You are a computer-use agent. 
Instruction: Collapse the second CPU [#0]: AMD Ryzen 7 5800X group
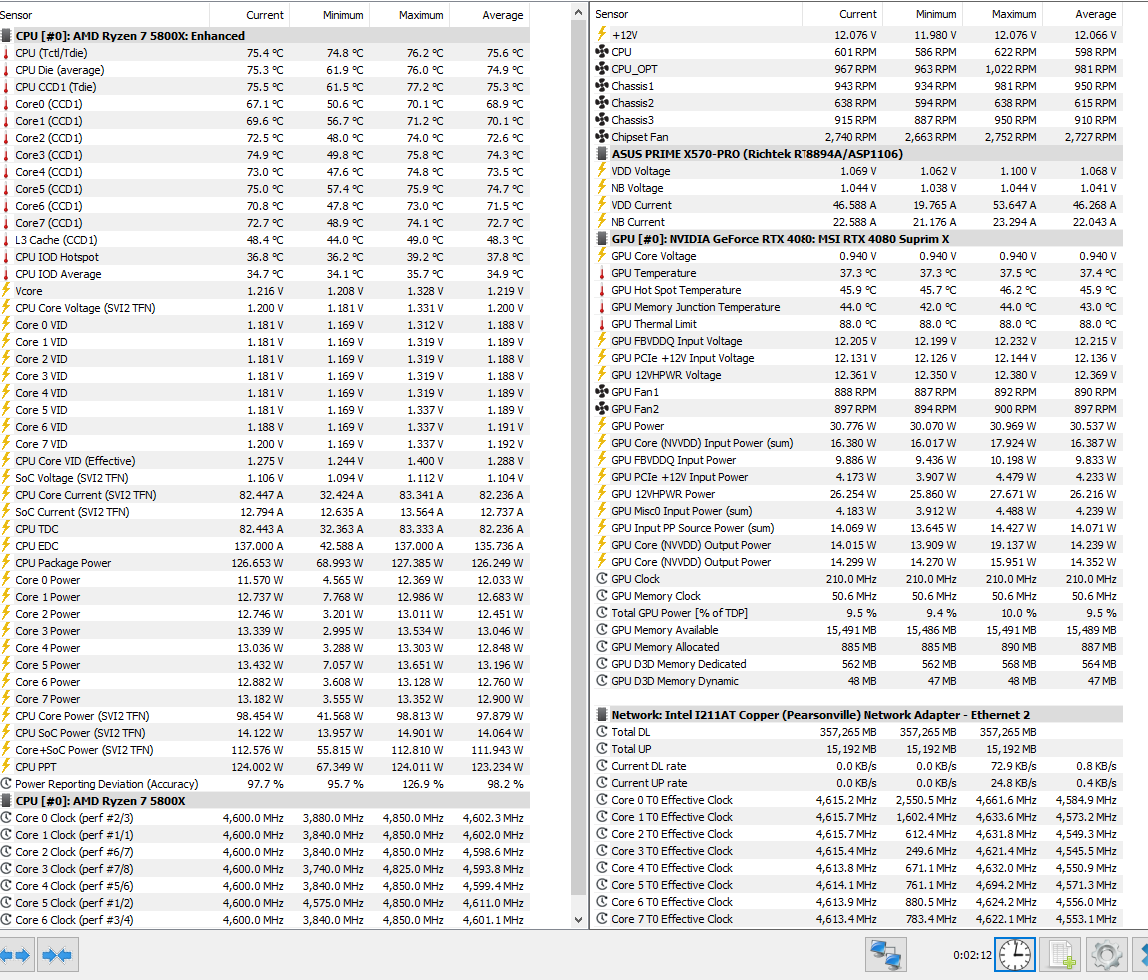[x=265, y=801]
